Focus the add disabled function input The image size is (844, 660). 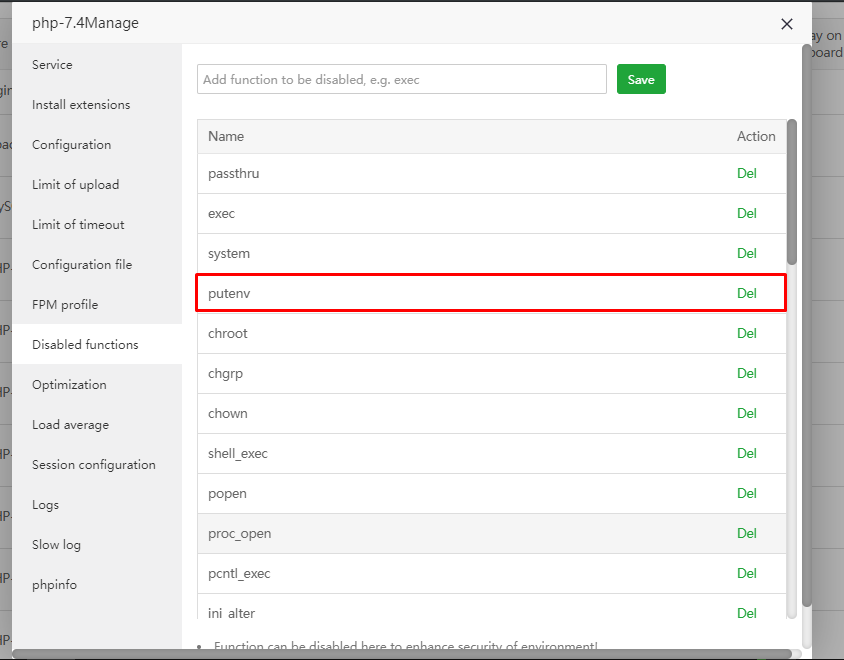tap(402, 80)
